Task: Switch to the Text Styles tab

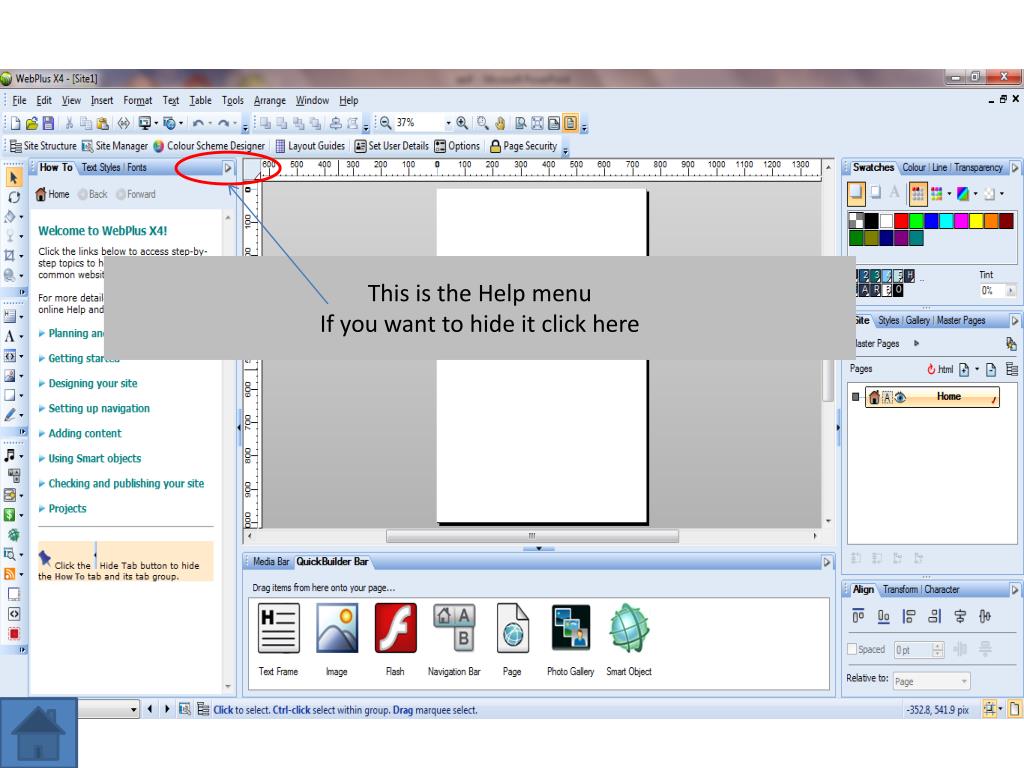Action: tap(101, 168)
